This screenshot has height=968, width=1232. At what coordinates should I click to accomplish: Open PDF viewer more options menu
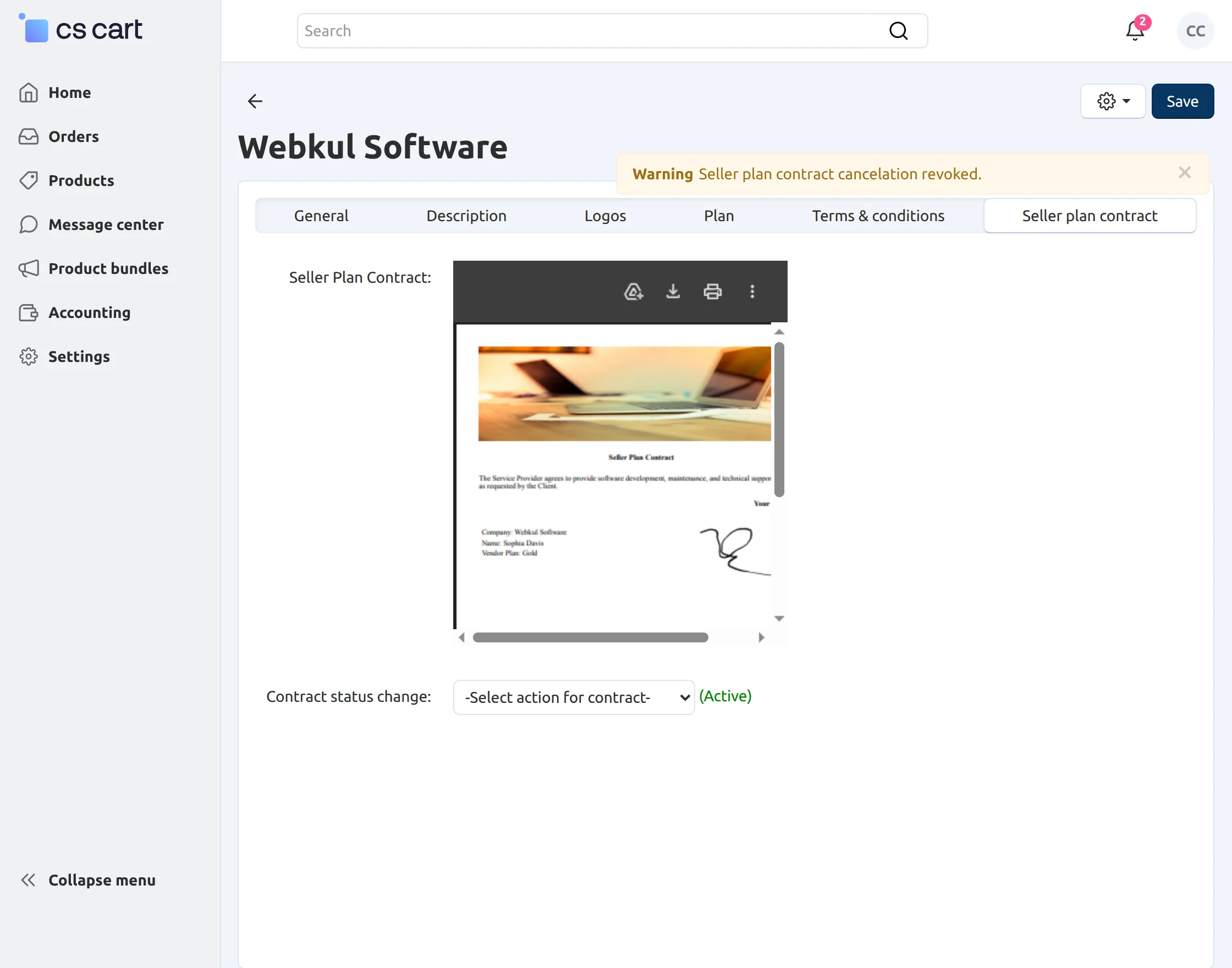(752, 291)
